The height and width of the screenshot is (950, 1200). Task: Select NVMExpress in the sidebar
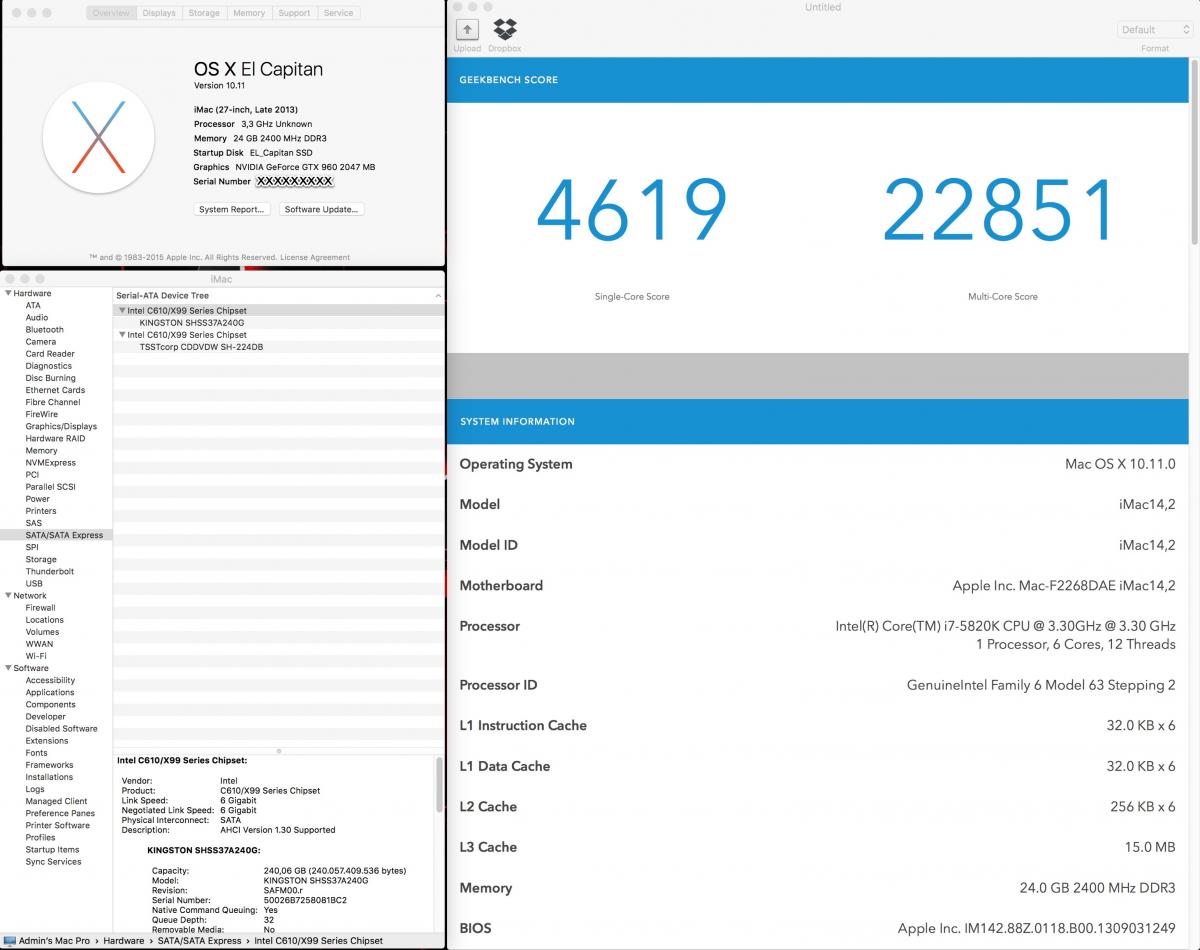pos(51,463)
